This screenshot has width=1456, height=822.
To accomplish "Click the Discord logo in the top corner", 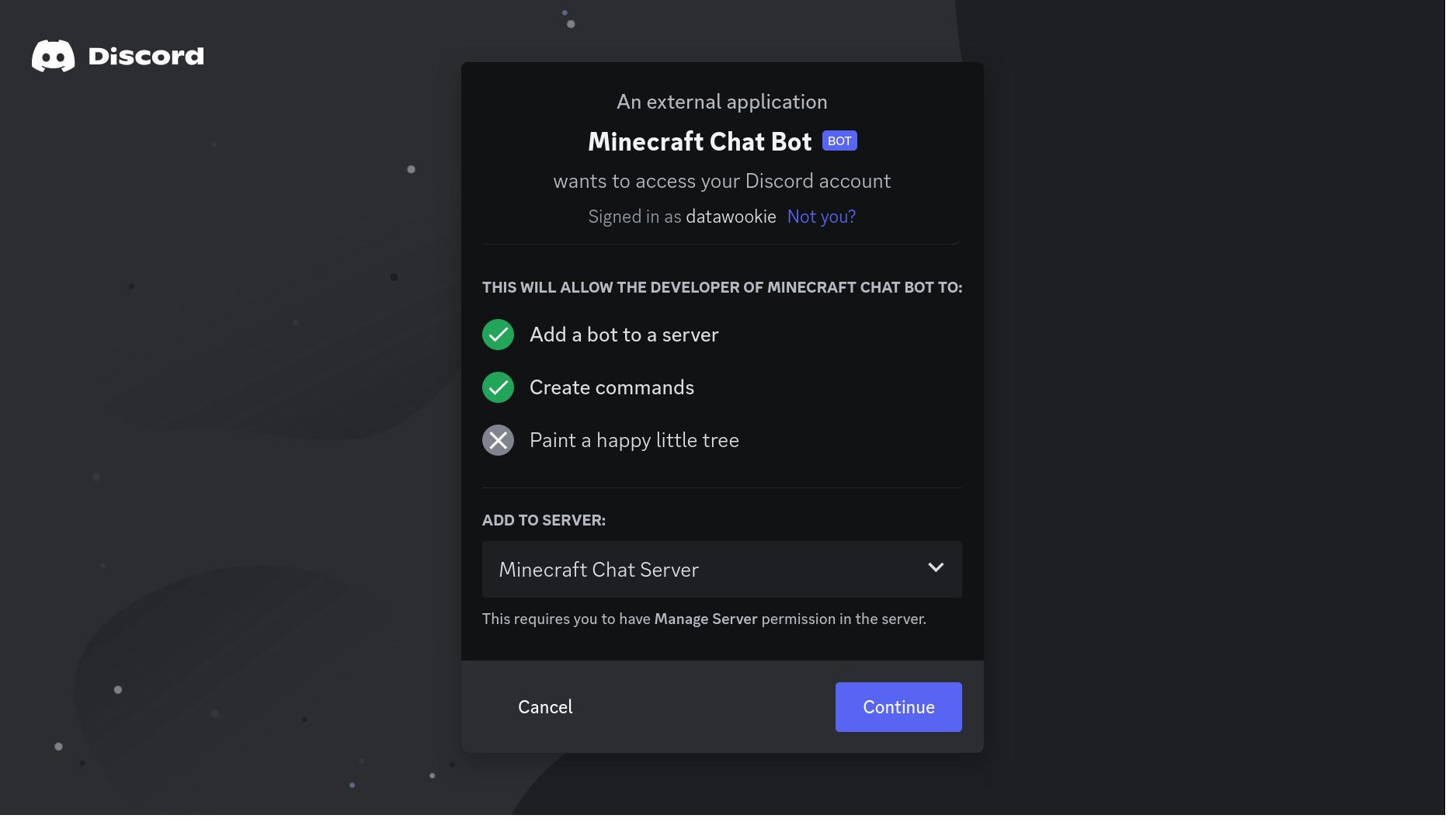I will pos(54,55).
